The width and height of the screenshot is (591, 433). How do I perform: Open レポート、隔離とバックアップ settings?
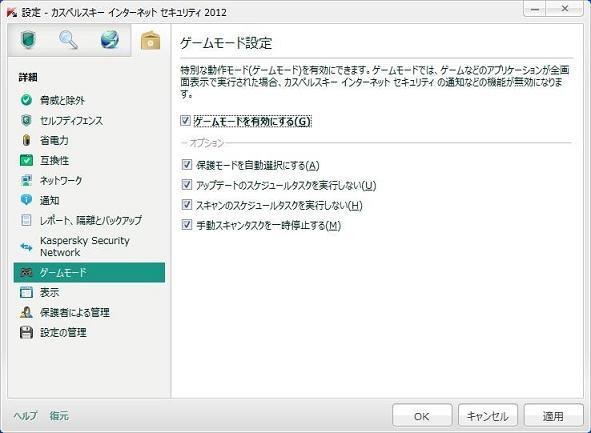[x=89, y=220]
